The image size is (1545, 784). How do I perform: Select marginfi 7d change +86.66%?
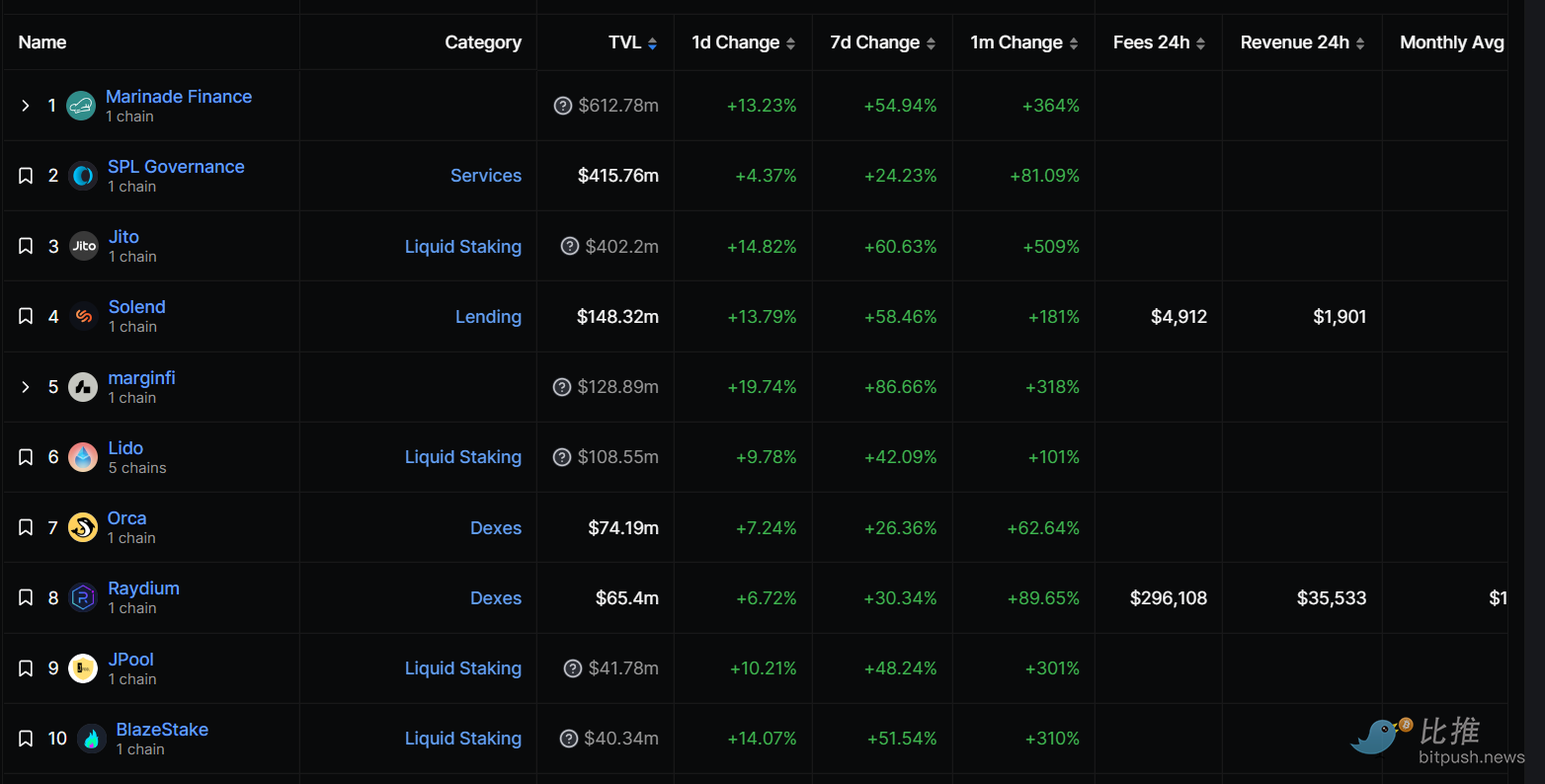[900, 387]
